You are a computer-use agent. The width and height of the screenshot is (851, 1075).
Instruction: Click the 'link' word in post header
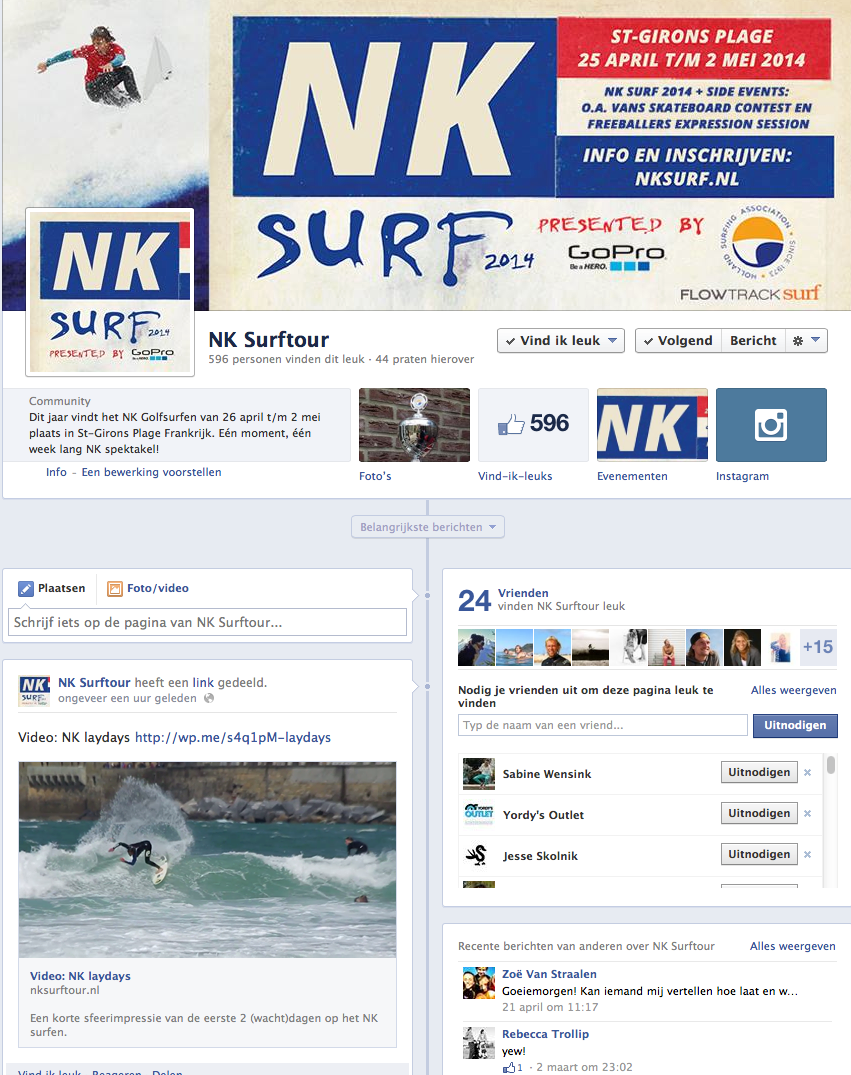pos(203,682)
